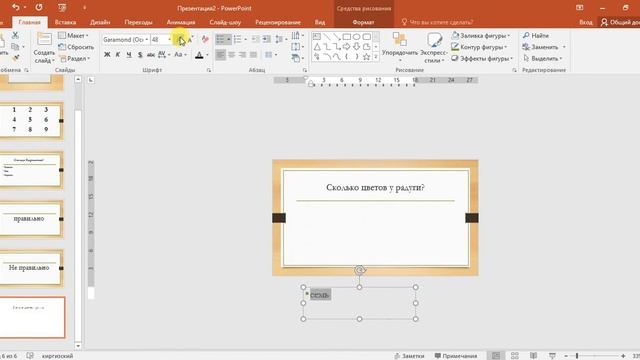
Task: Toggle strikethrough abc formatting
Action: tap(151, 55)
